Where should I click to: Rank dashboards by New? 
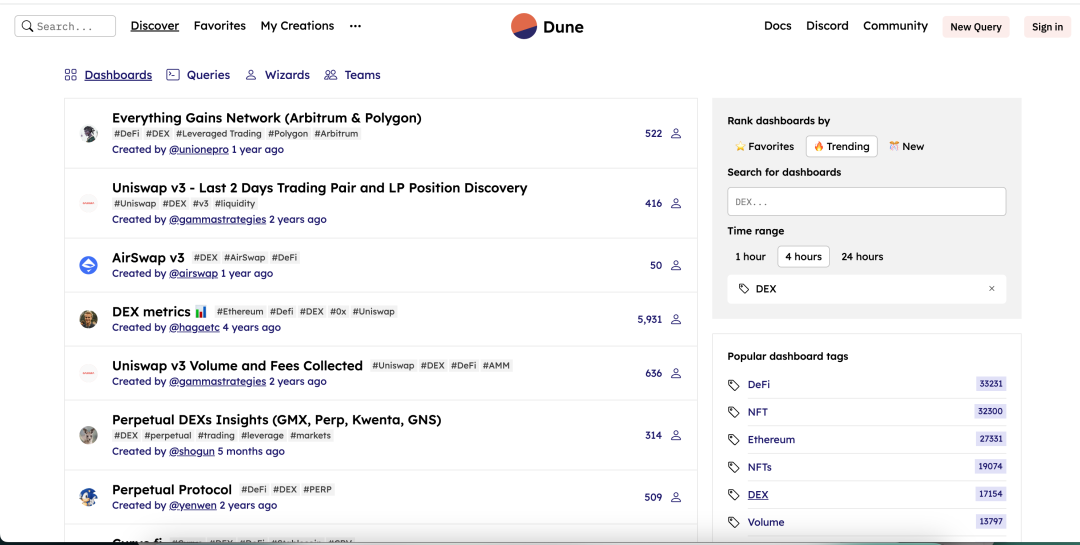pyautogui.click(x=906, y=146)
